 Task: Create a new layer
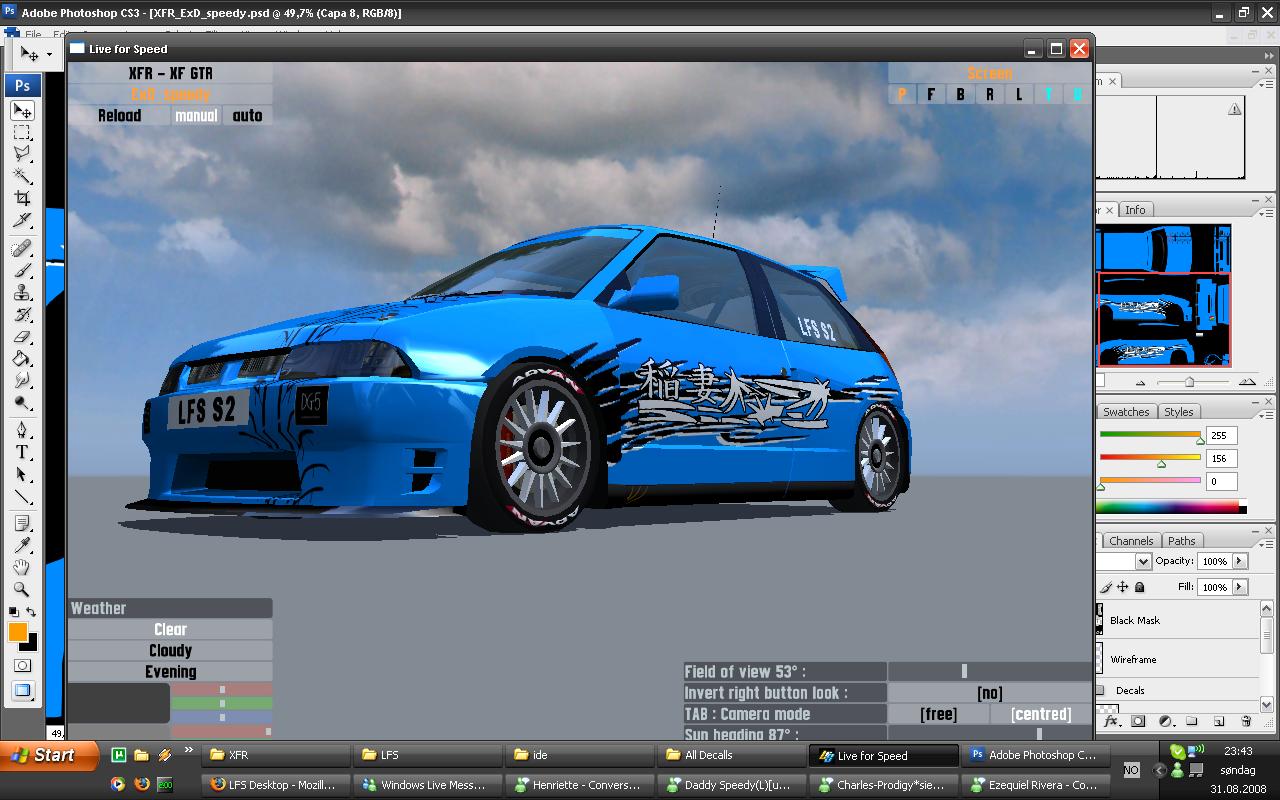[x=1219, y=721]
